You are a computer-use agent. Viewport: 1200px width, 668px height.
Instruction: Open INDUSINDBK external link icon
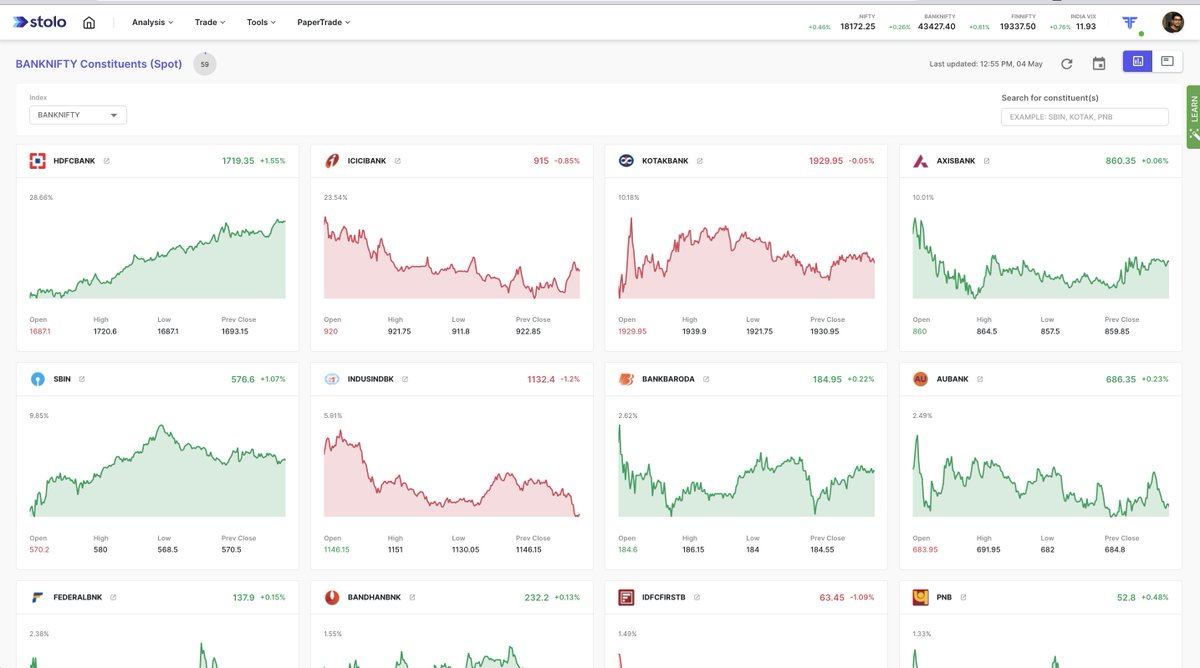click(x=405, y=379)
